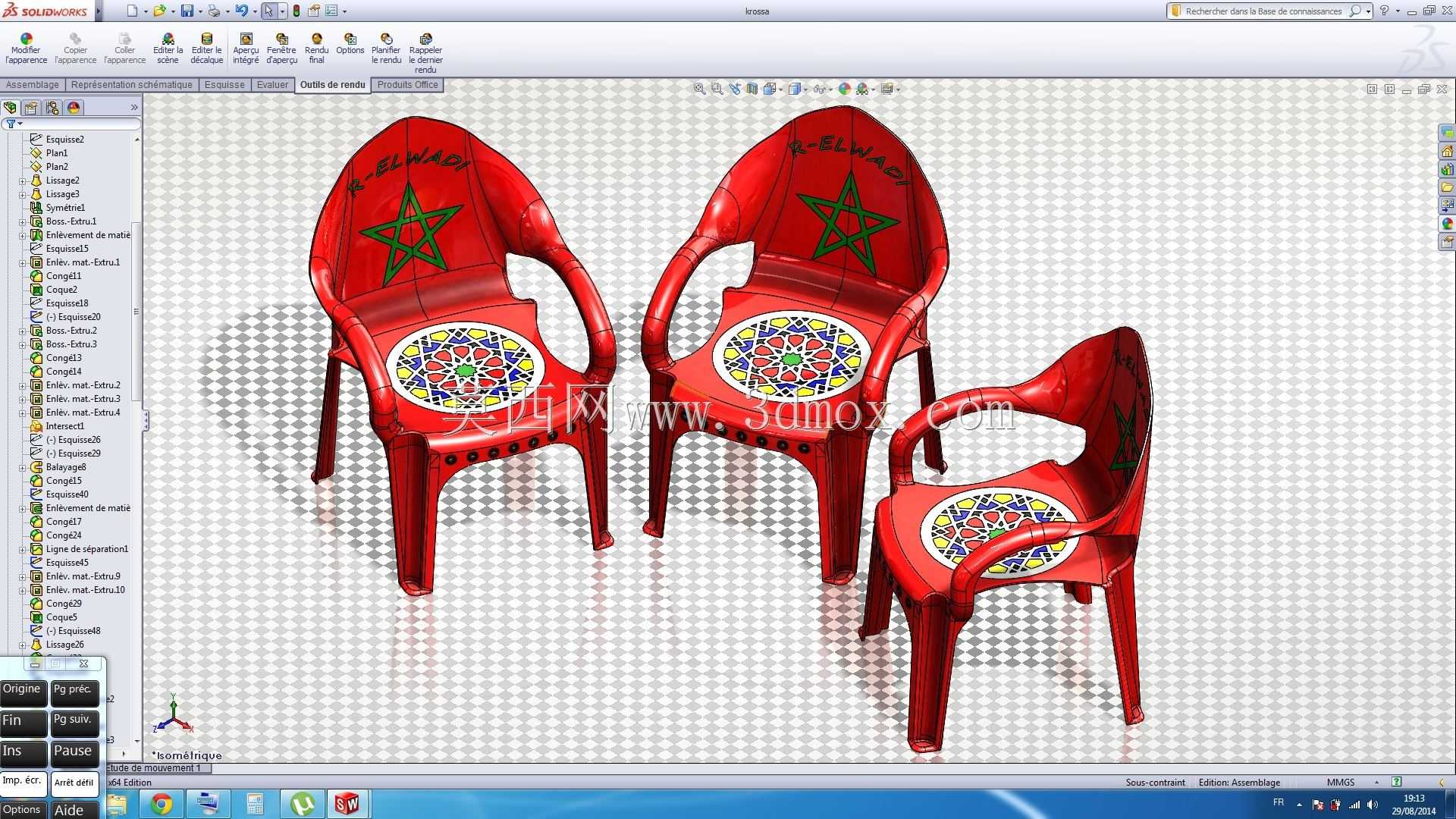Open the Appearances task pane tab
This screenshot has width=1456, height=819.
1447,224
